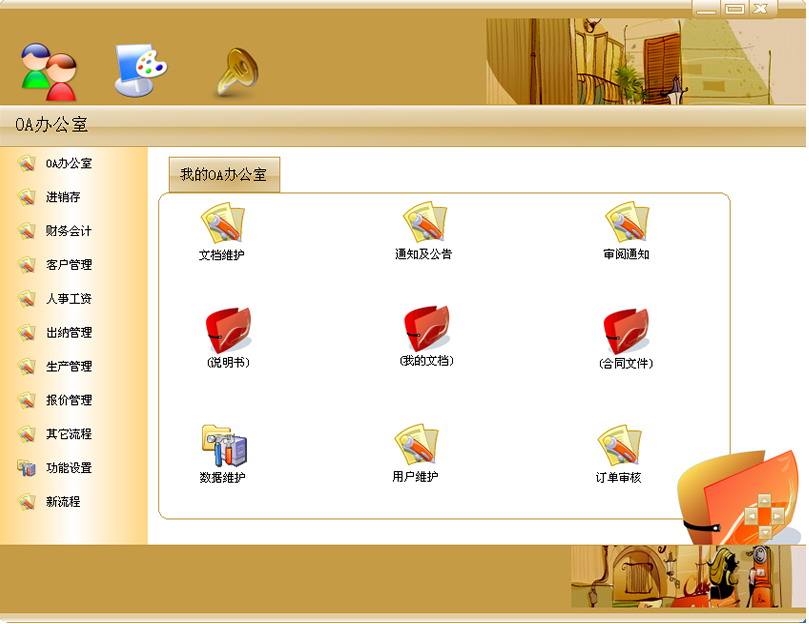809x624 pixels.
Task: Open 生产管理 module label
Action: pyautogui.click(x=69, y=366)
